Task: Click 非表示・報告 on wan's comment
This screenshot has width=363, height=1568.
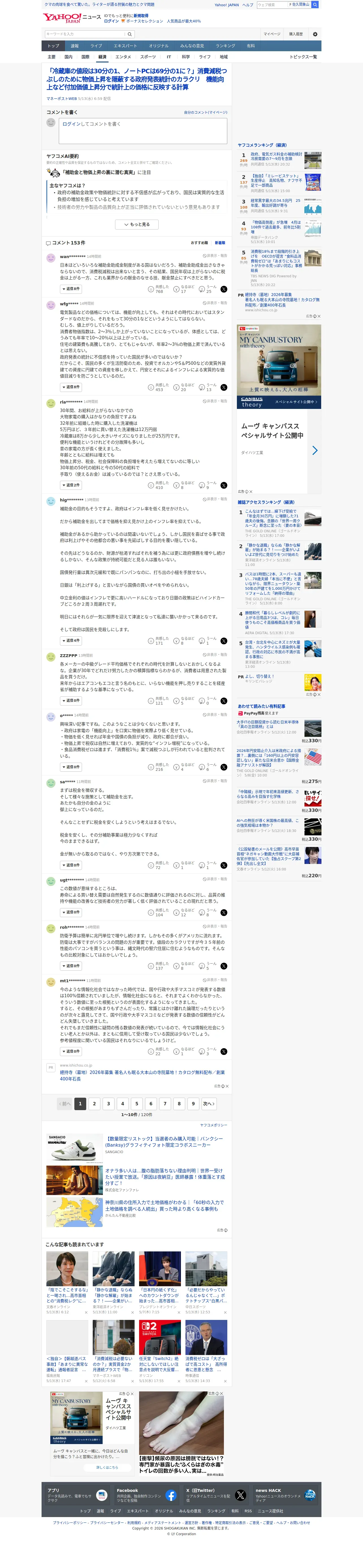Action: (x=215, y=256)
